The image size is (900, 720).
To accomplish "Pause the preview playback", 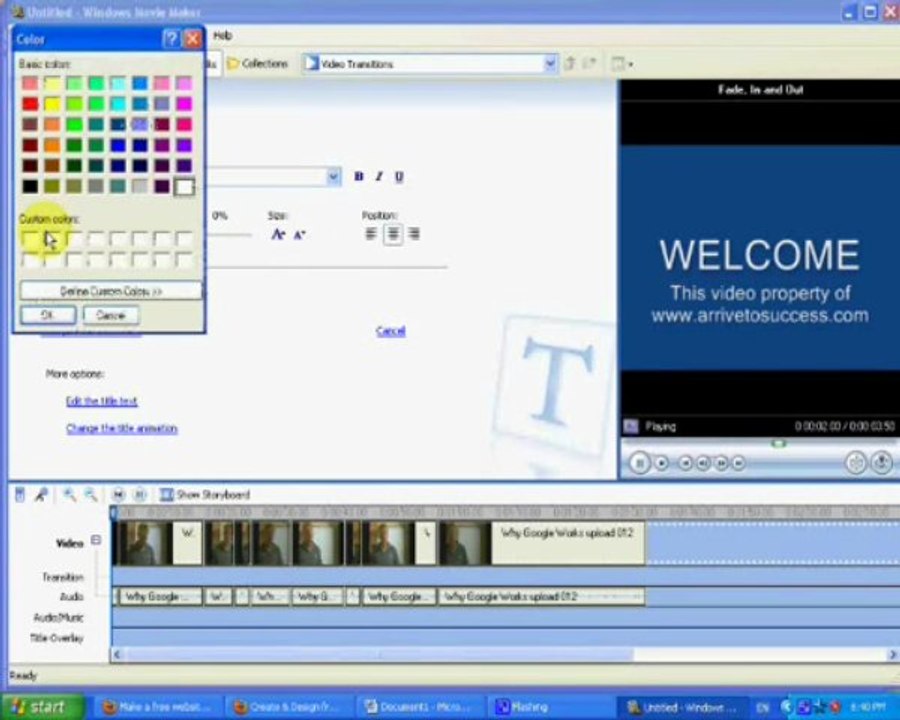I will pyautogui.click(x=639, y=463).
